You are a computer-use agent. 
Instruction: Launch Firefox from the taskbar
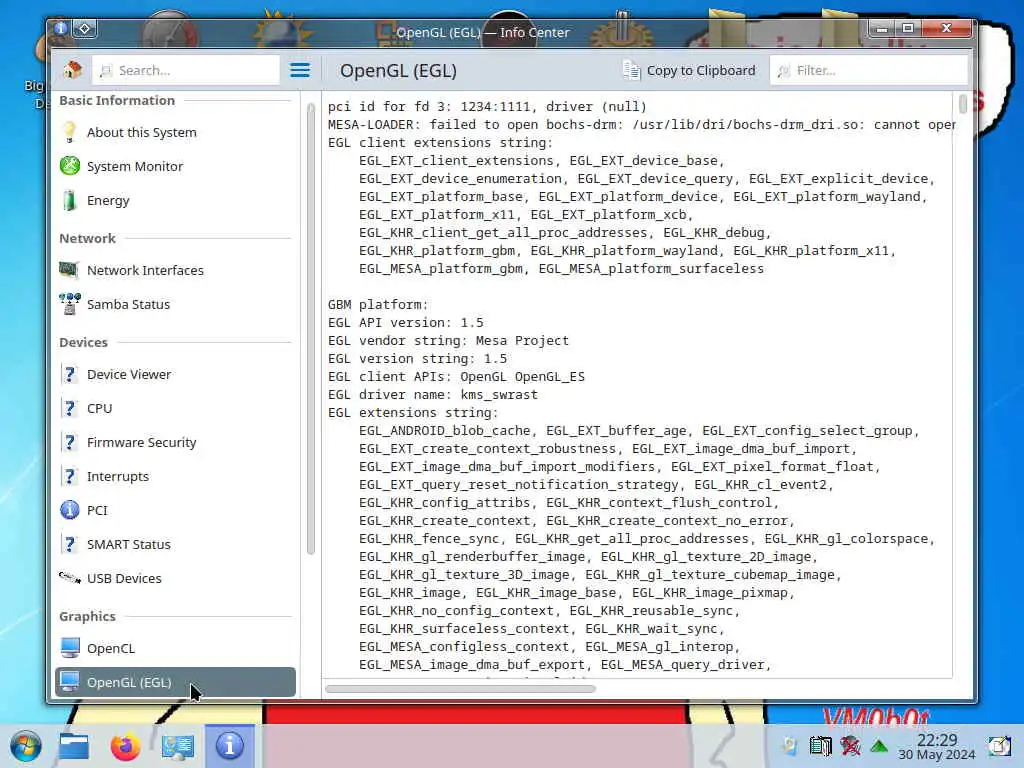pos(125,746)
